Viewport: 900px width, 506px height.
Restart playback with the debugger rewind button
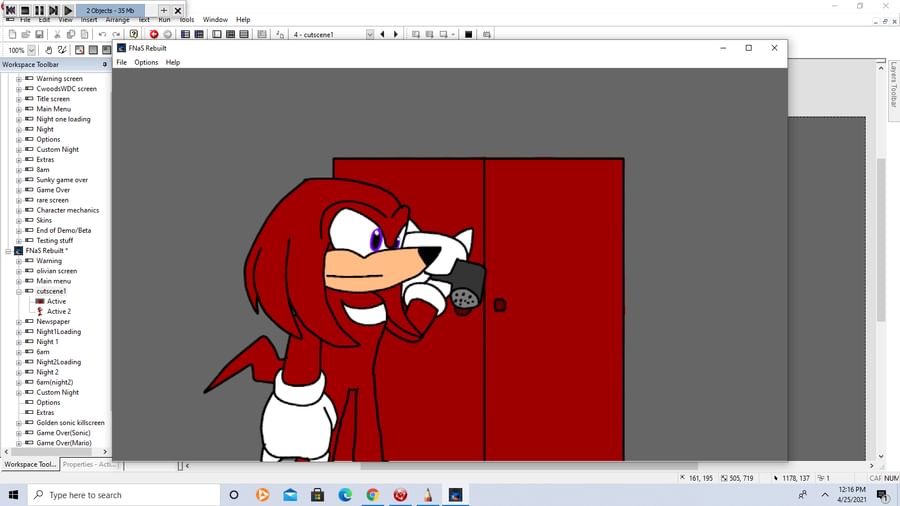[x=11, y=10]
